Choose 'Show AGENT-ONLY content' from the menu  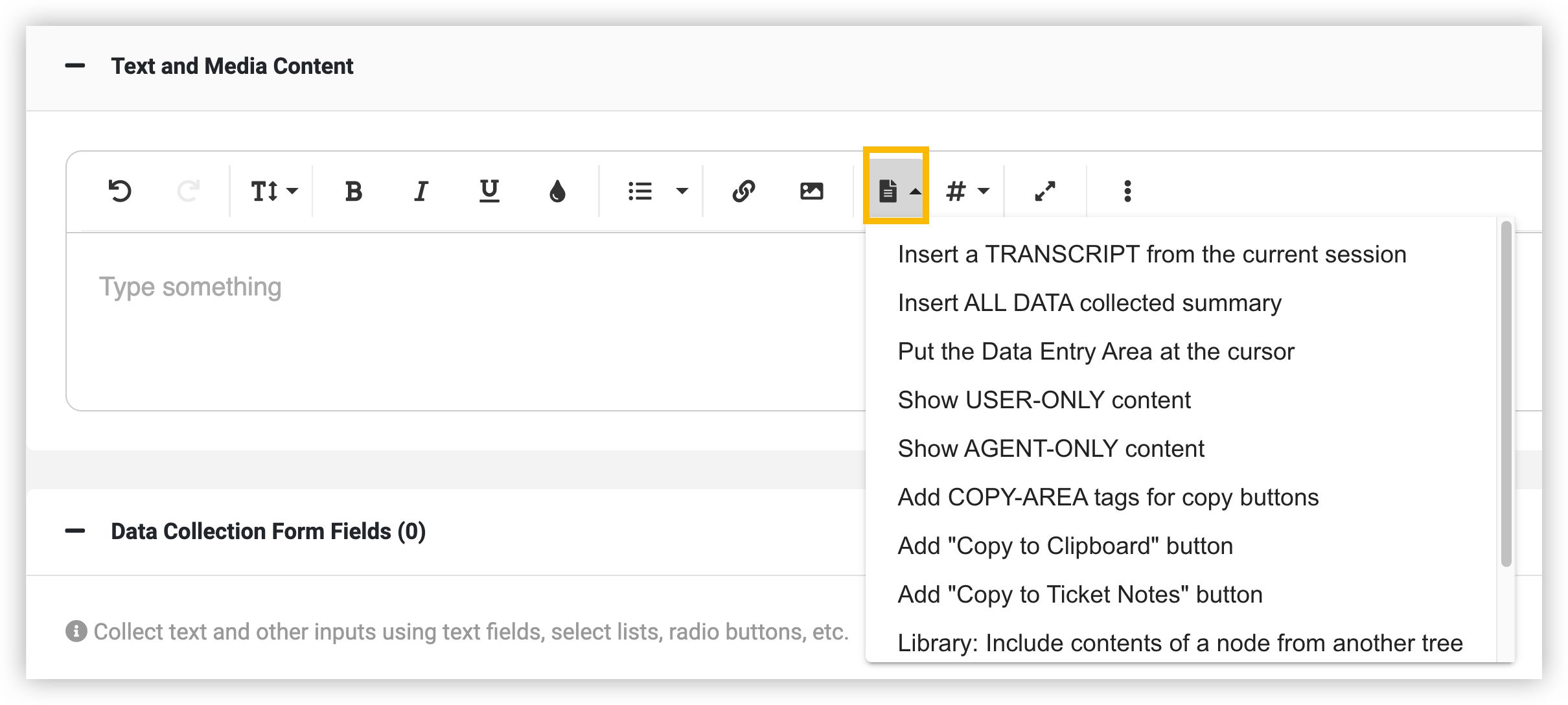[1050, 448]
